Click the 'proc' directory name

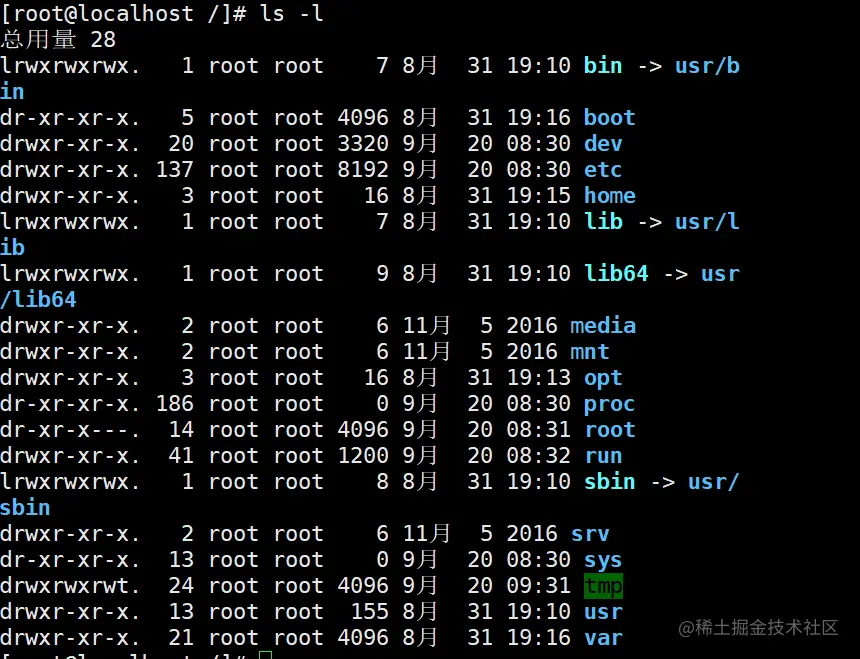(609, 404)
